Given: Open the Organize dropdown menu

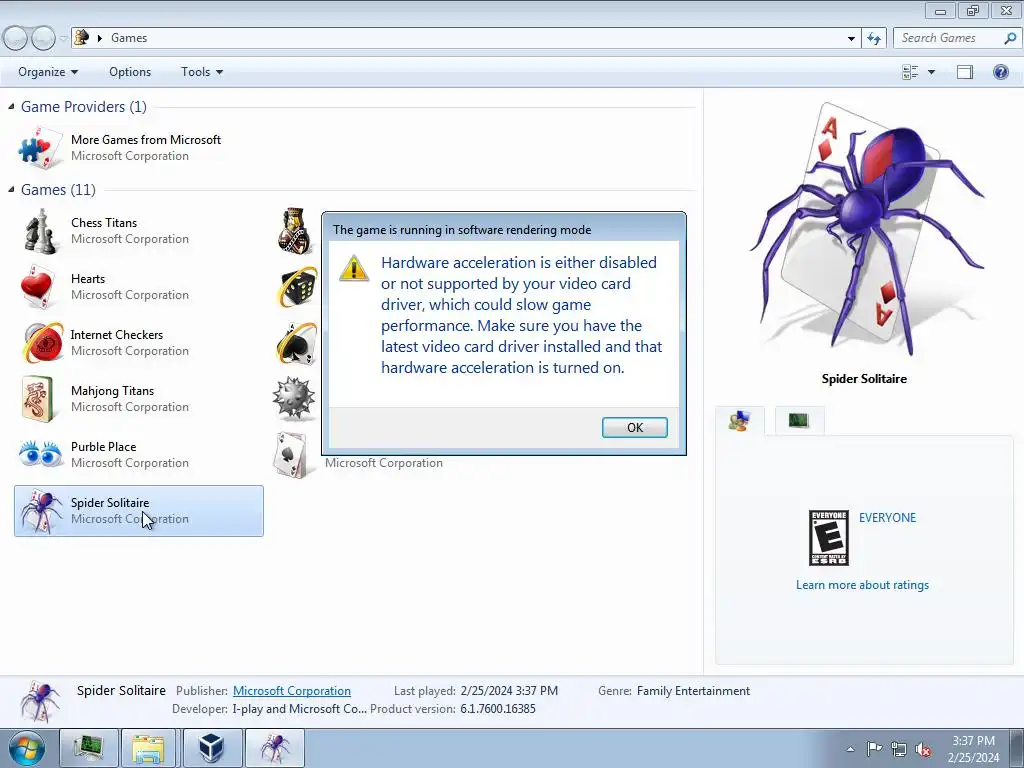Looking at the screenshot, I should tap(48, 72).
